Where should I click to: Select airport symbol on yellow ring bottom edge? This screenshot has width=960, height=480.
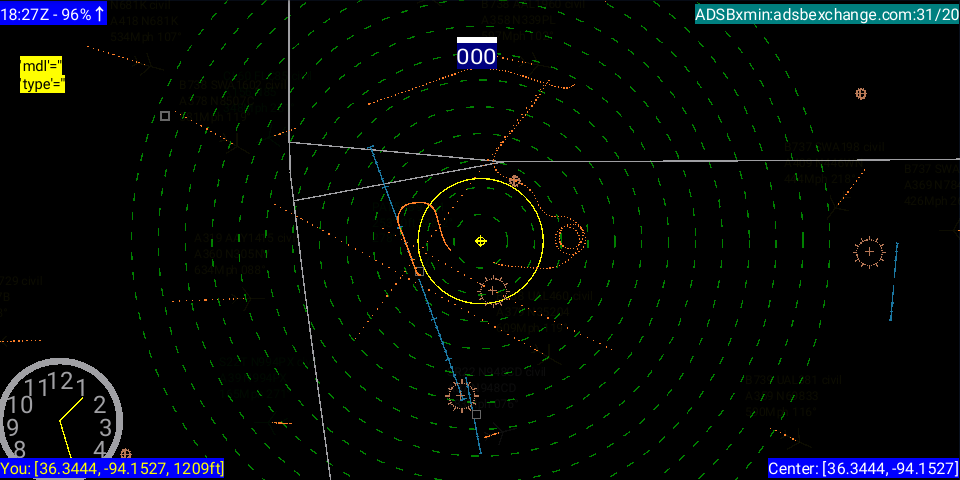pyautogui.click(x=492, y=291)
